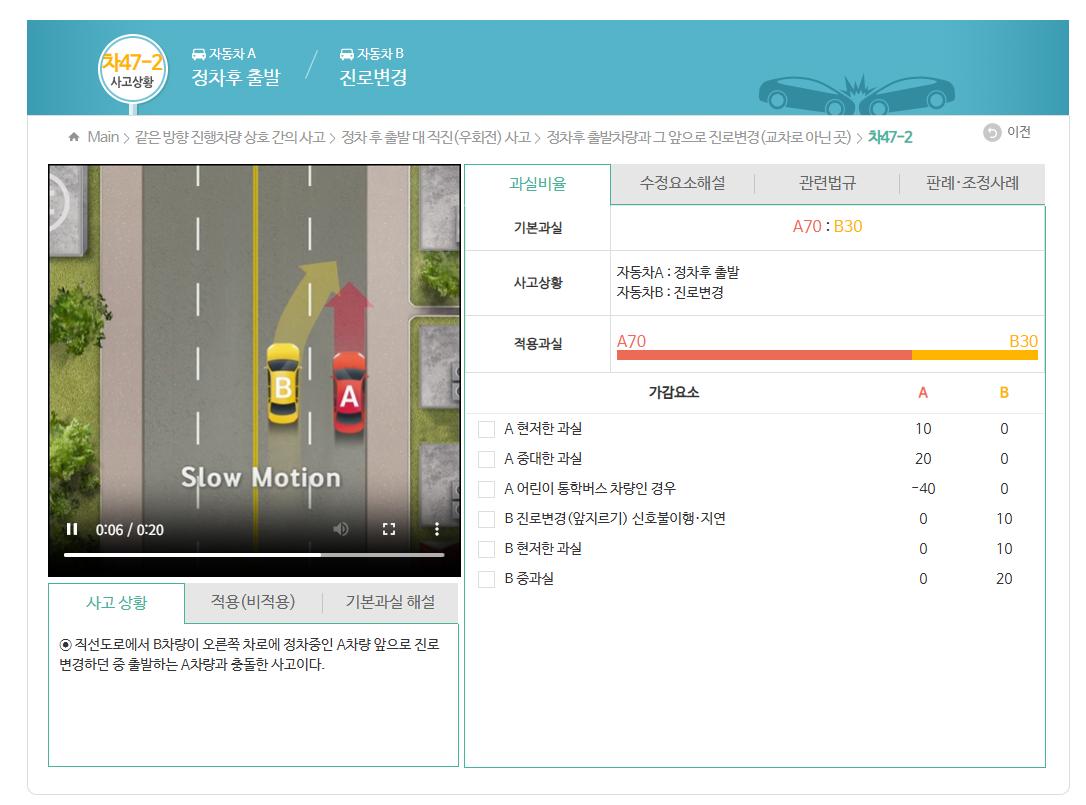This screenshot has width=1086, height=805.
Task: Enable the 'B 중과실' checkbox
Action: [487, 579]
